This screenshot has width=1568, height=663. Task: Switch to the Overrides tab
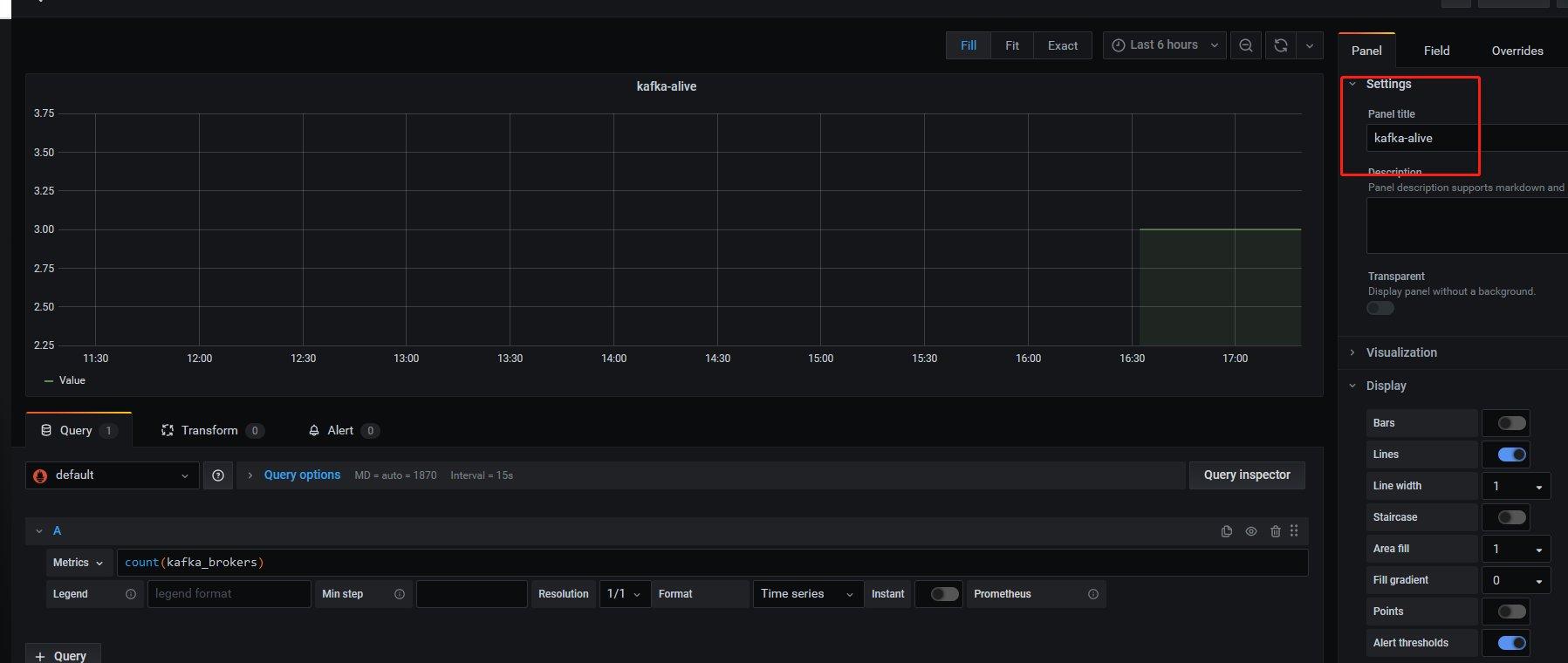tap(1517, 51)
